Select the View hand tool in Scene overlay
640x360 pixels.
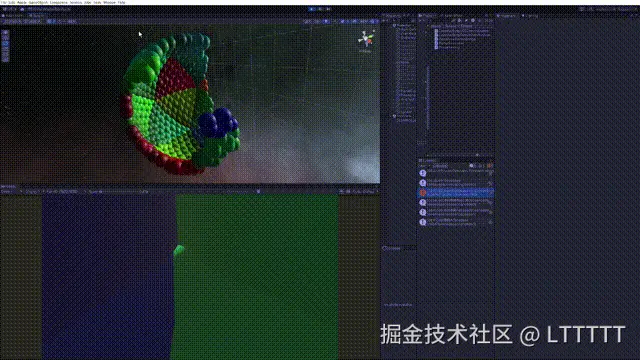tap(5, 33)
